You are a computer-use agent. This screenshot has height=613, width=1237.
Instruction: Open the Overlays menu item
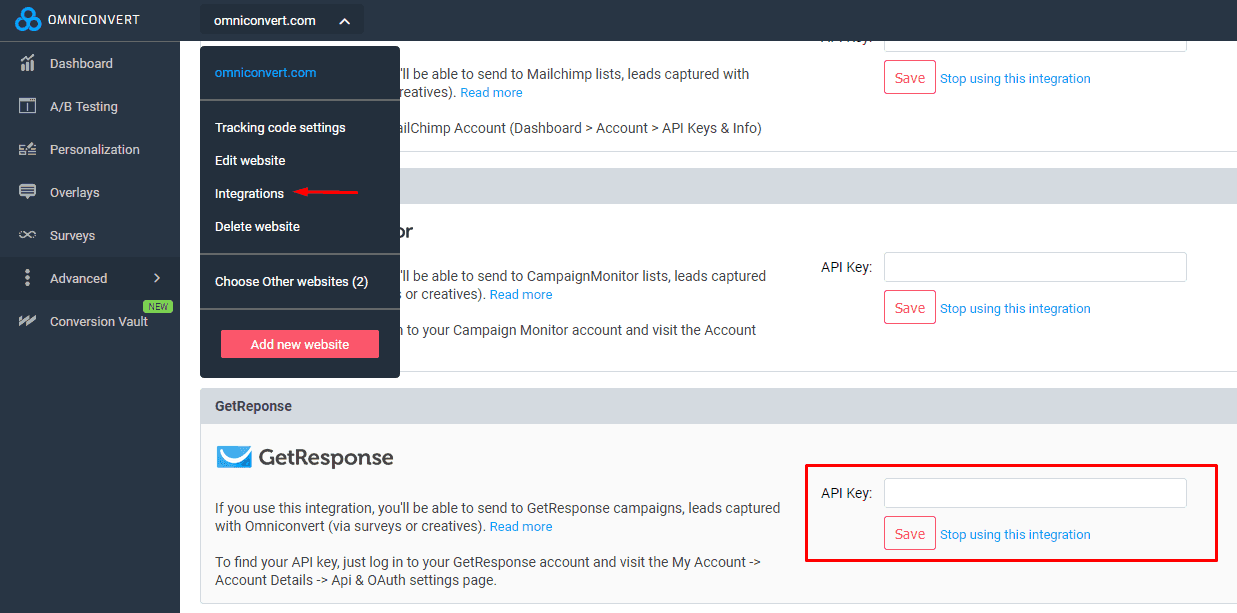click(x=75, y=192)
